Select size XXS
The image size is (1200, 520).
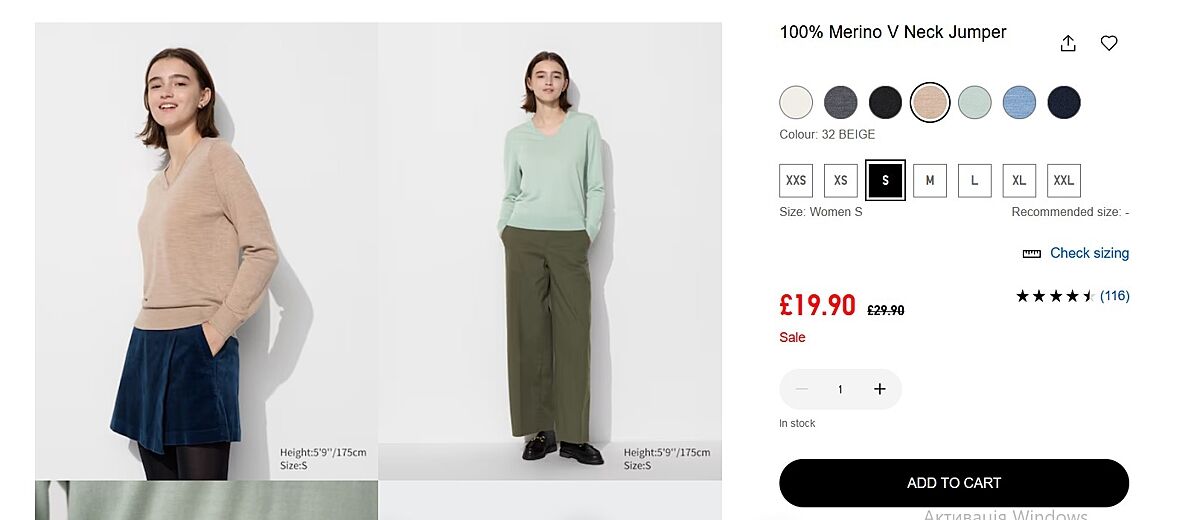pyautogui.click(x=796, y=181)
